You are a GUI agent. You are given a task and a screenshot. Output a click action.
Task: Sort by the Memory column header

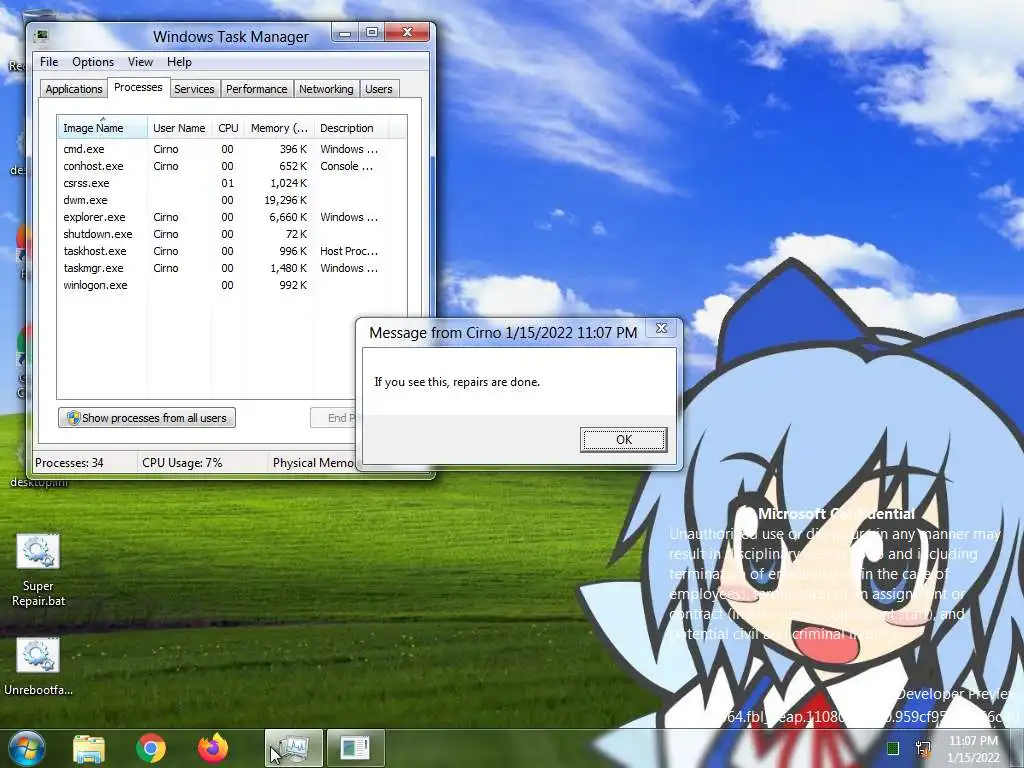click(279, 128)
